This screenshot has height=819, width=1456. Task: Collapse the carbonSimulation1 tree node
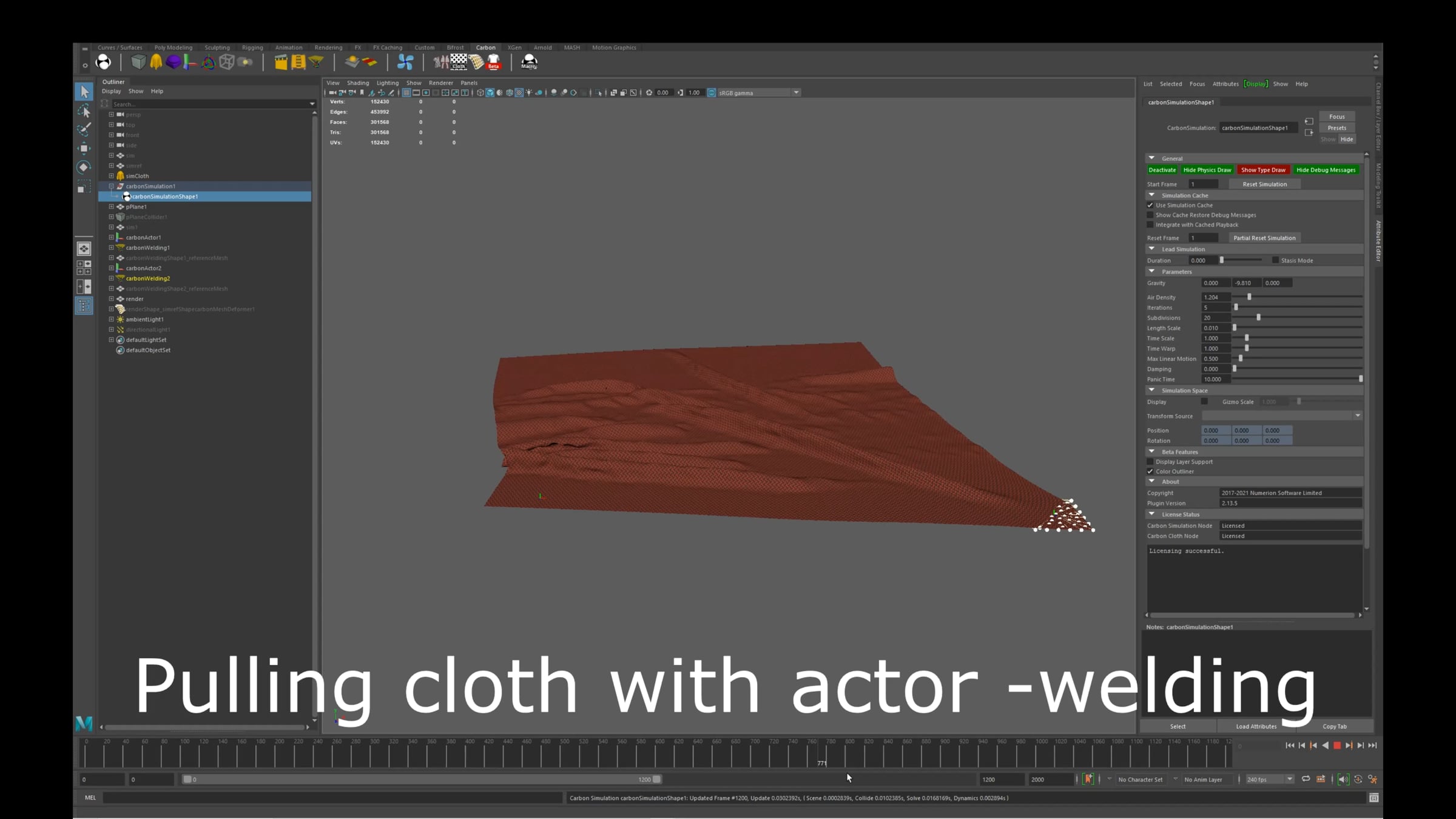coord(111,186)
